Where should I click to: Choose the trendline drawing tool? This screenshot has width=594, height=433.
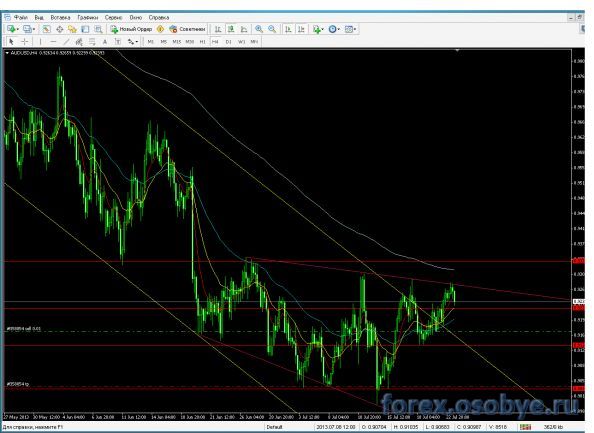[x=66, y=42]
